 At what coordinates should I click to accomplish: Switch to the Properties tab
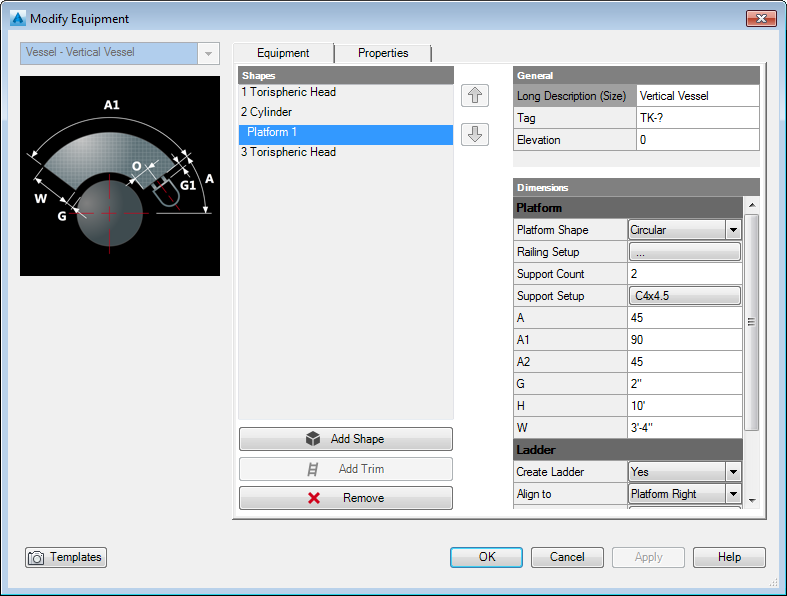tap(383, 53)
